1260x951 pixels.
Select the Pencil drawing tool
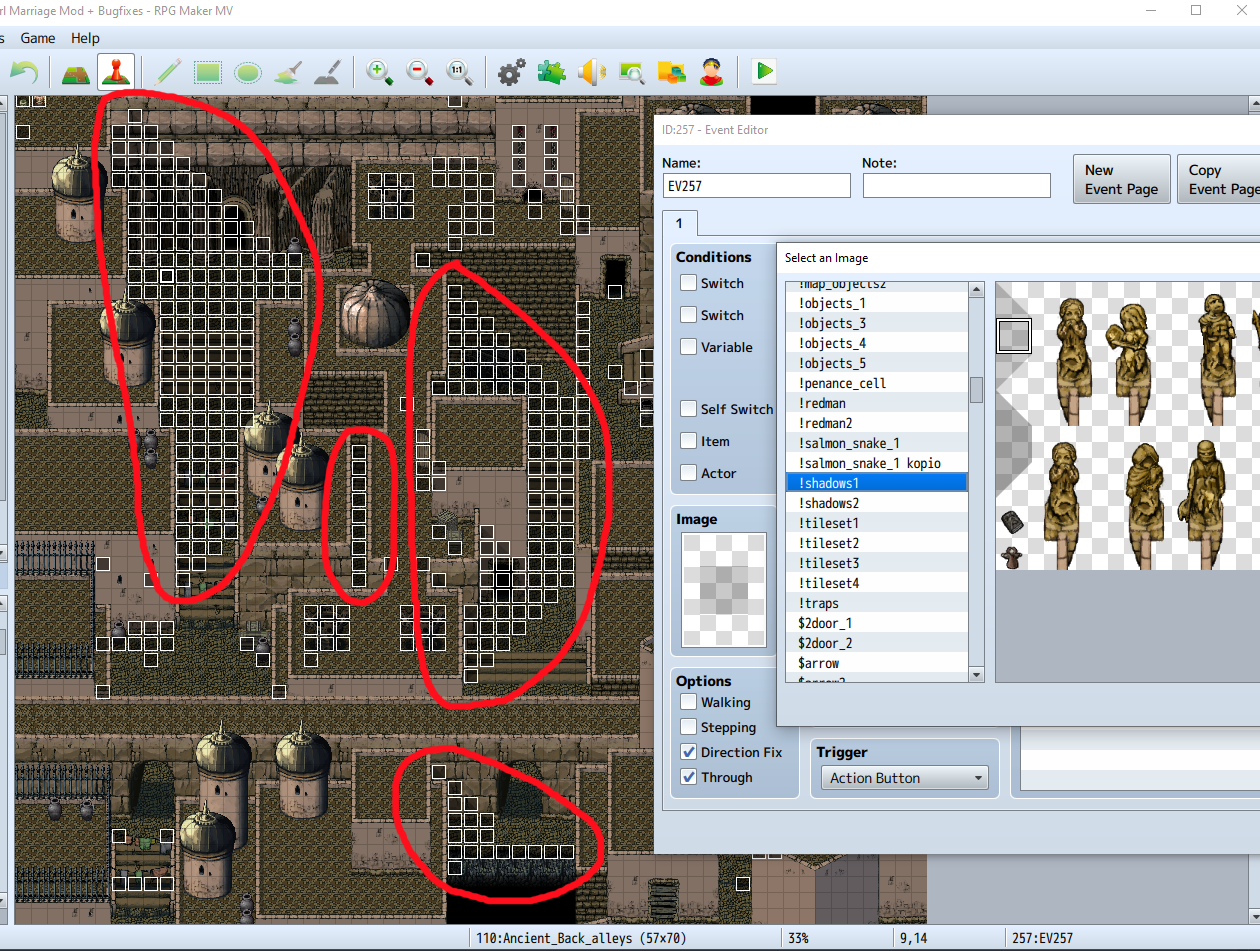(168, 72)
